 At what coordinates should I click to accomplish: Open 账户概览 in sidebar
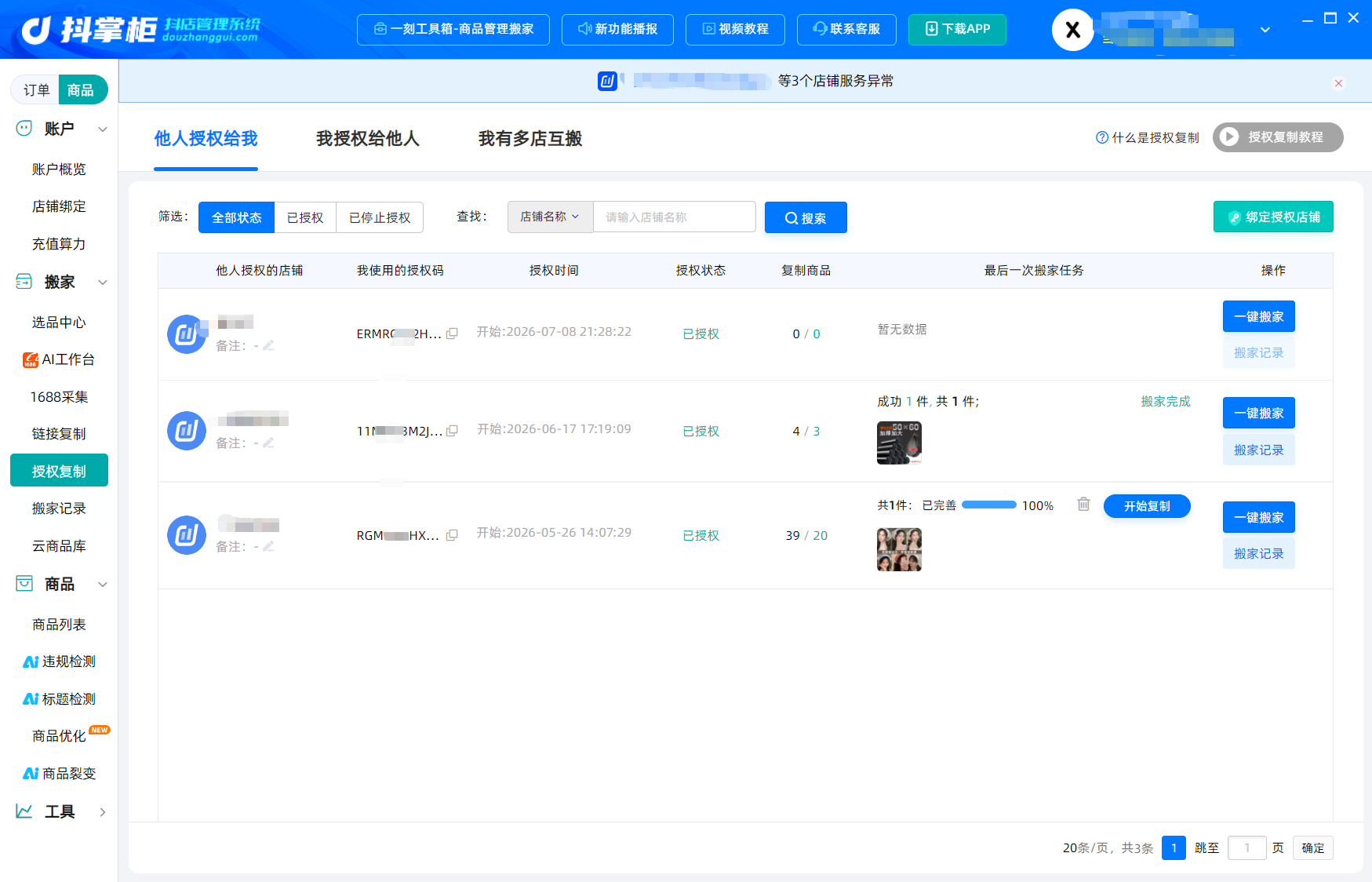click(x=59, y=169)
